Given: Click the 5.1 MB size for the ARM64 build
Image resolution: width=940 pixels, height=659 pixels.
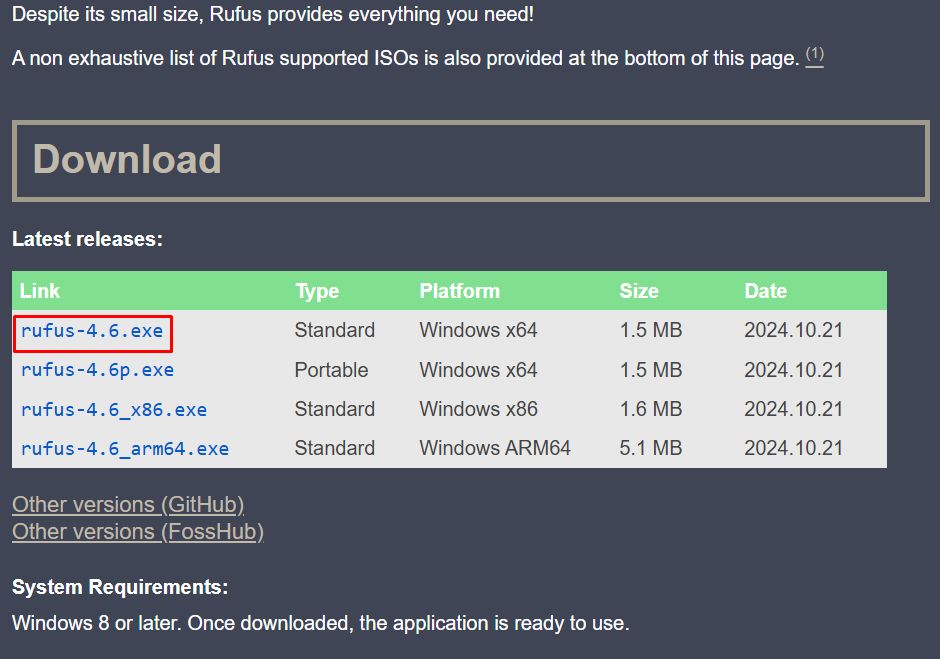Looking at the screenshot, I should (x=651, y=448).
